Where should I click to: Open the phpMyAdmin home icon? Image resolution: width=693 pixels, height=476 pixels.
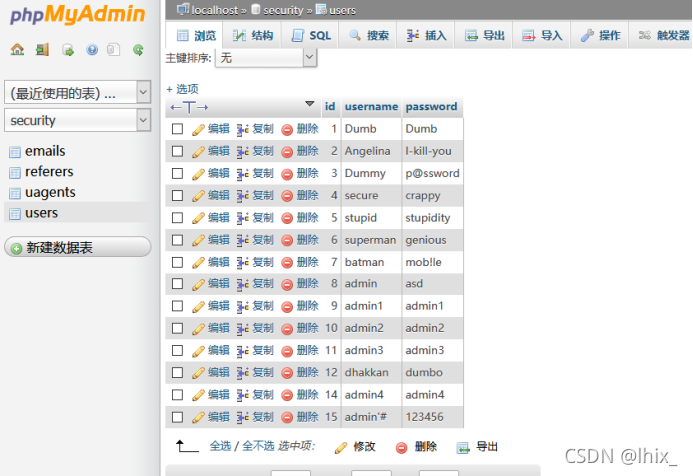coord(17,50)
